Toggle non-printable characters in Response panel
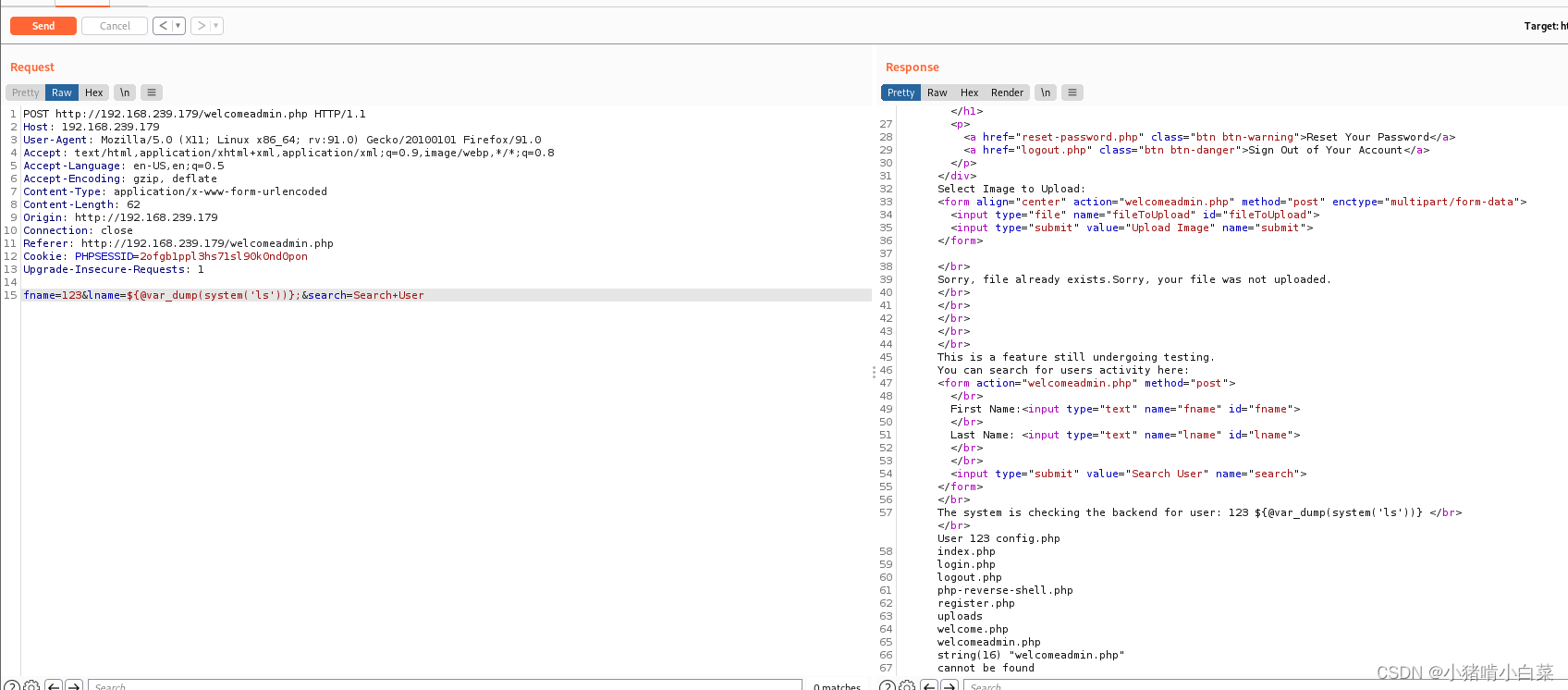This screenshot has width=1568, height=690. pyautogui.click(x=1046, y=92)
